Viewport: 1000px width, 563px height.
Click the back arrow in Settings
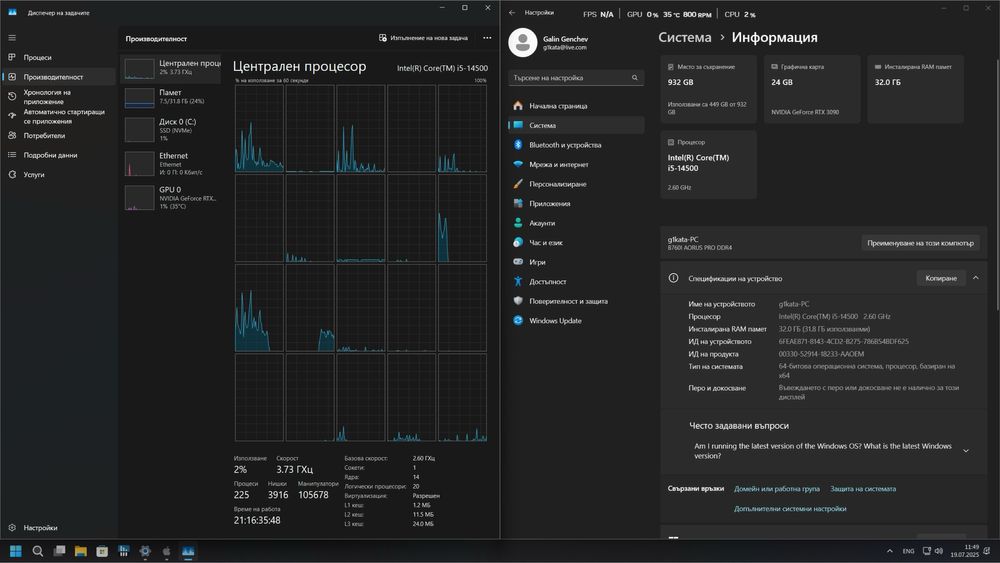click(512, 12)
